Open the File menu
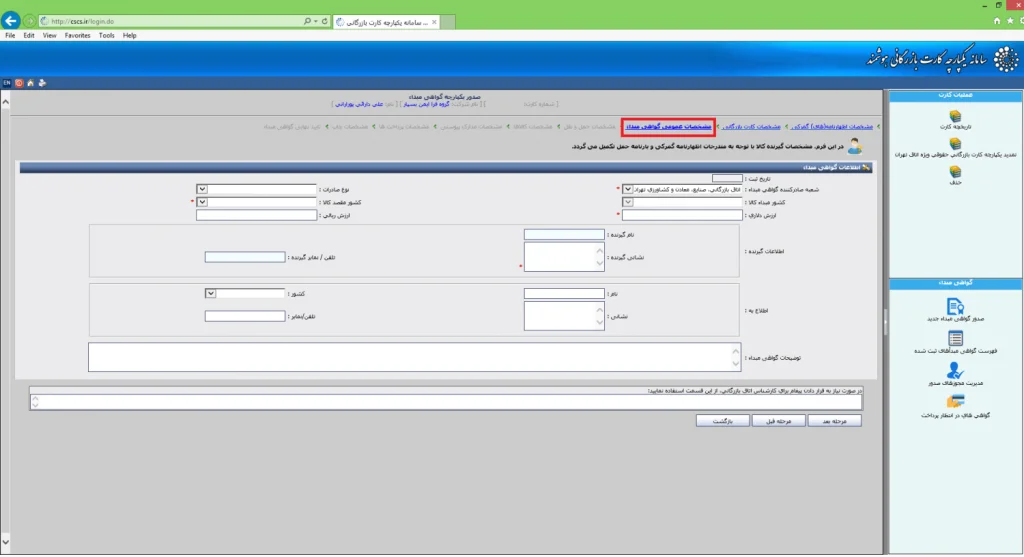Image resolution: width=1024 pixels, height=557 pixels. [x=10, y=35]
